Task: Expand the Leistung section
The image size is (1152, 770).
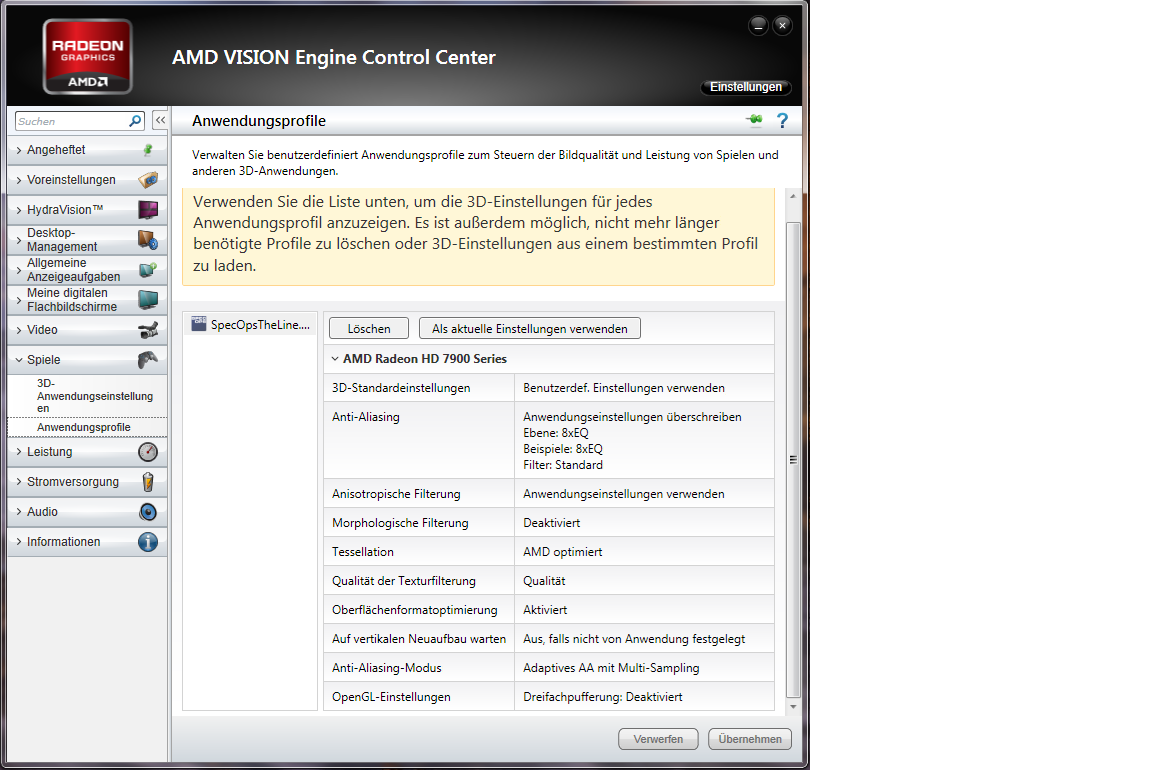Action: coord(19,452)
